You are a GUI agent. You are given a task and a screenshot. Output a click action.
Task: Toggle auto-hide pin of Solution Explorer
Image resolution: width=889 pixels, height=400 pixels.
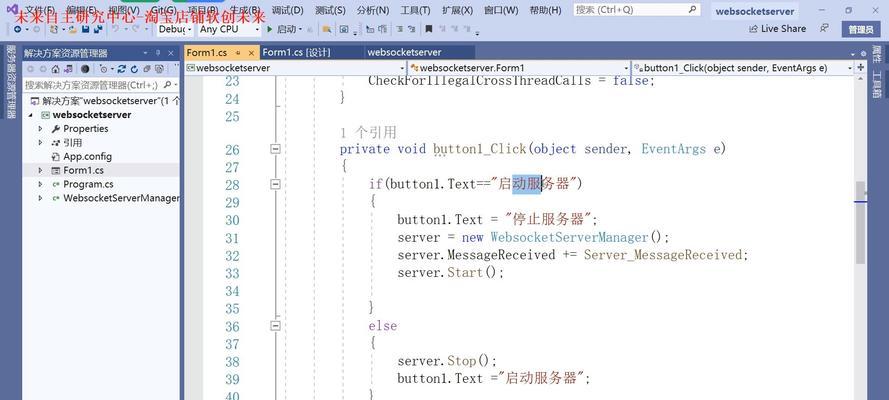(x=158, y=53)
